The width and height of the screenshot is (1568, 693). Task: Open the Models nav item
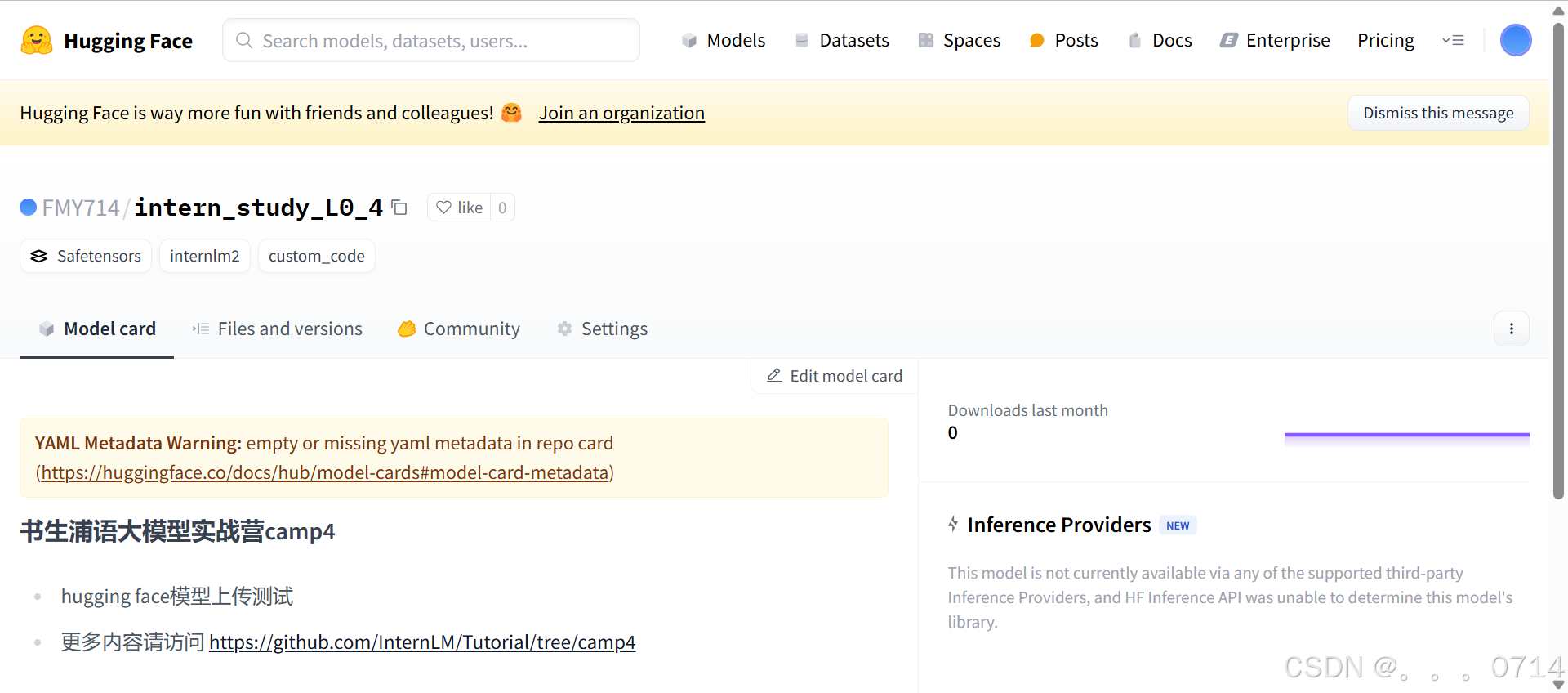724,40
